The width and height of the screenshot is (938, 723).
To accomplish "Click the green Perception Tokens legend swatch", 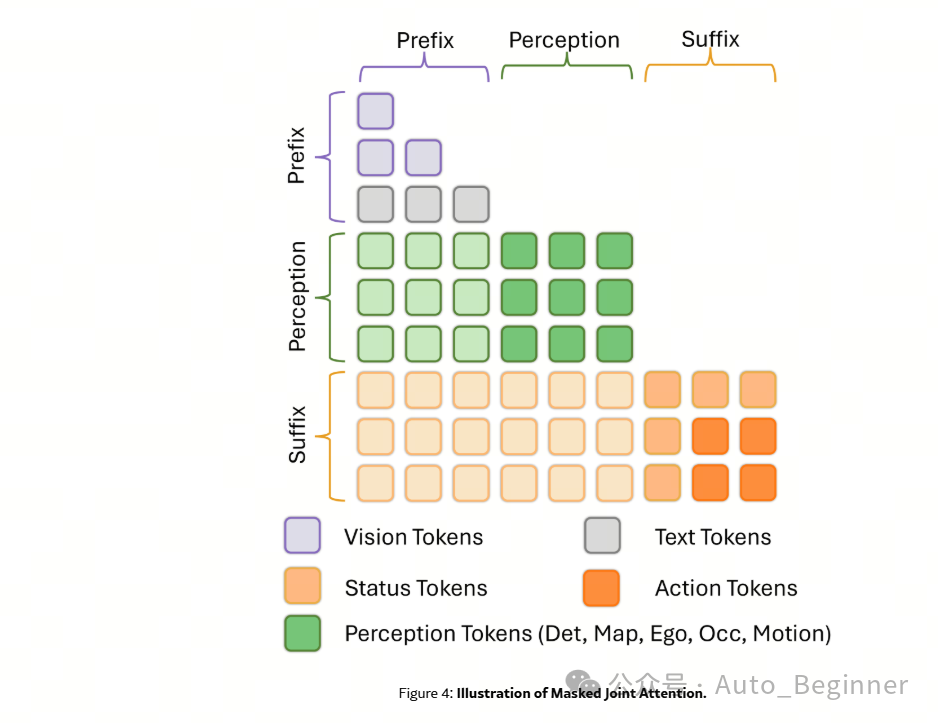I will click(x=302, y=633).
